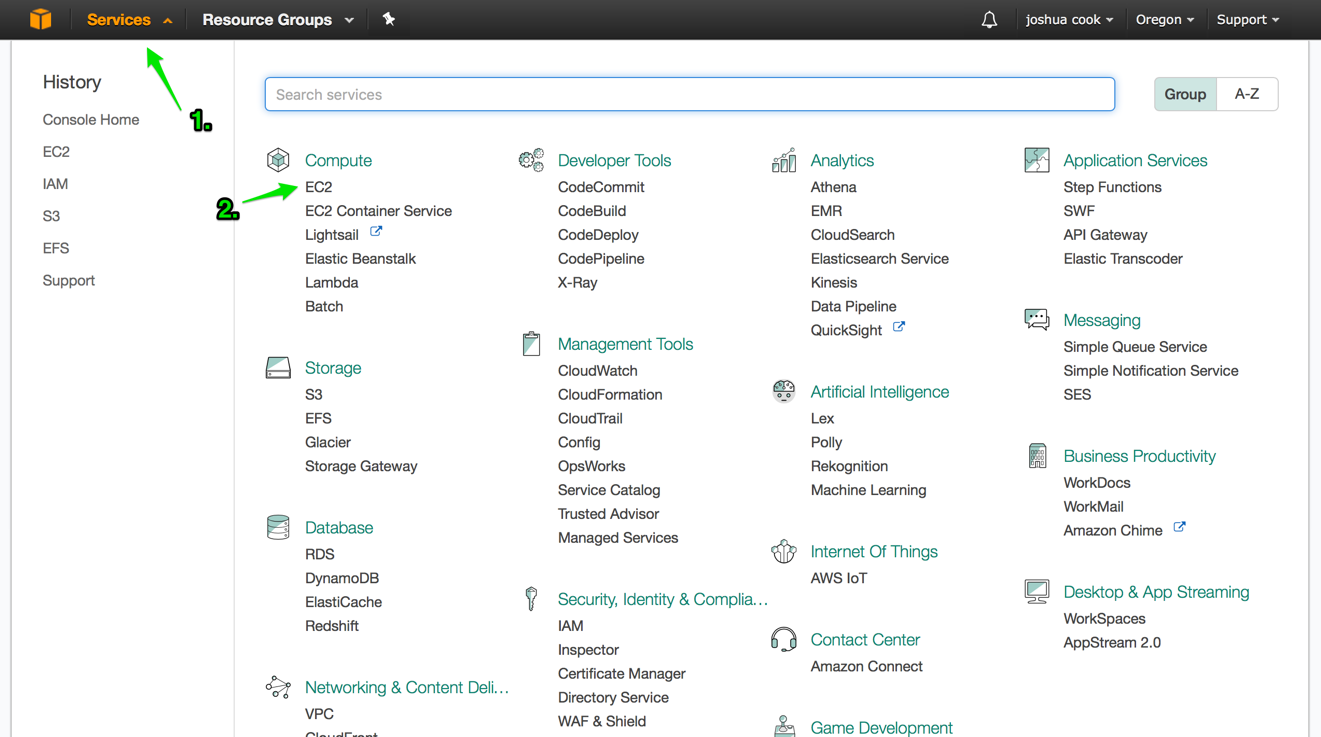The height and width of the screenshot is (737, 1321).
Task: Click the Compute category heading
Action: point(338,160)
